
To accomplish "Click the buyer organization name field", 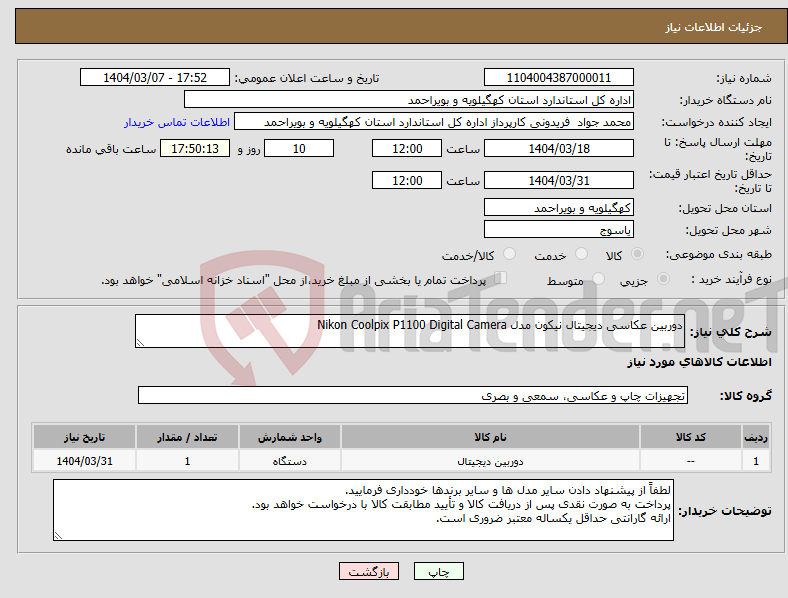I will (x=409, y=99).
